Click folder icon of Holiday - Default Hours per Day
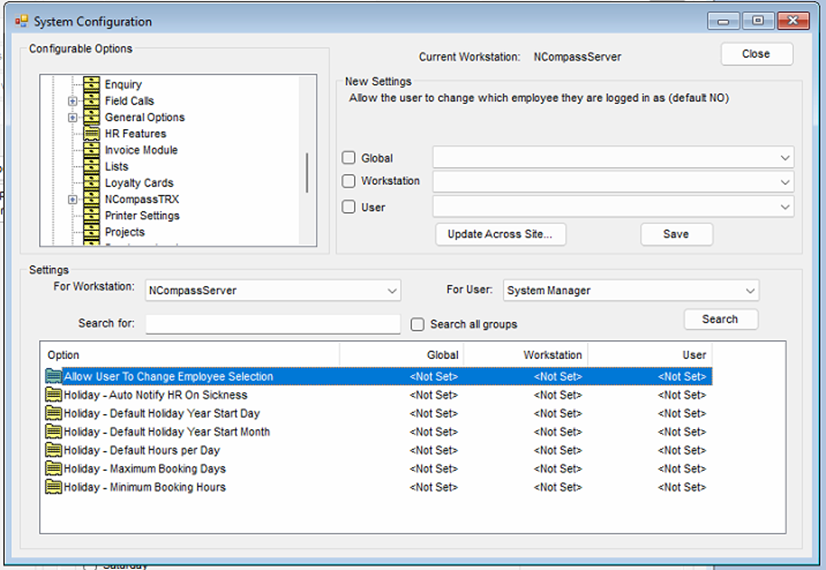 click(53, 450)
